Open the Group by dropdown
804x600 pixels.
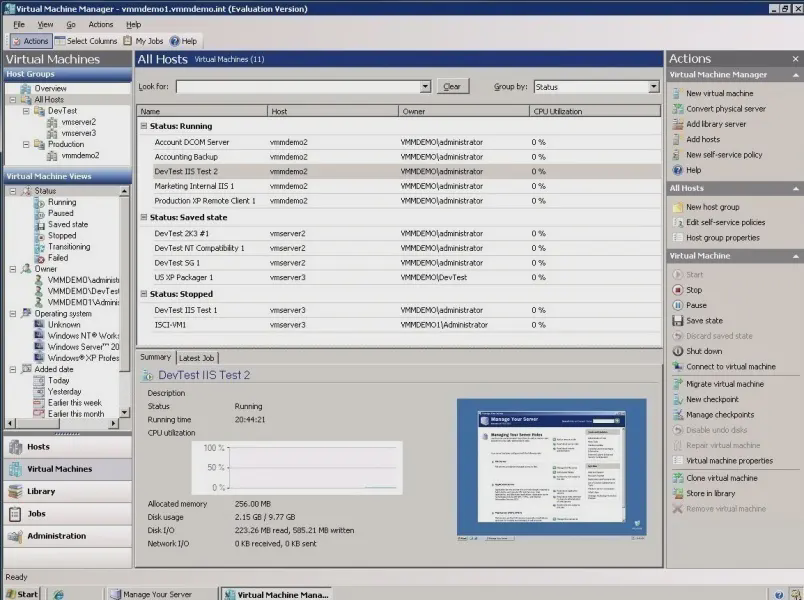coord(654,87)
